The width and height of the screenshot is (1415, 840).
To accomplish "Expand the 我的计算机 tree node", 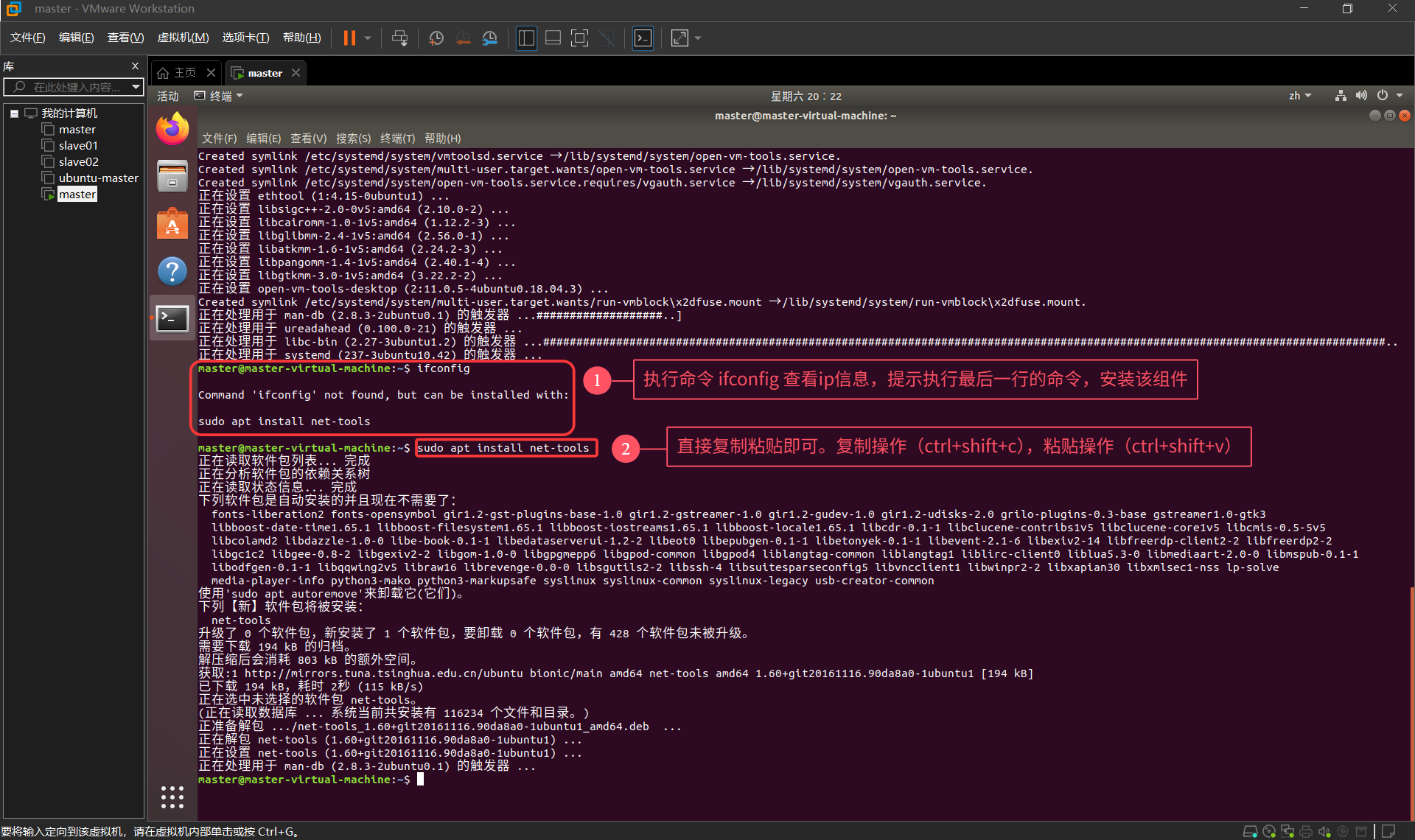I will 13,113.
